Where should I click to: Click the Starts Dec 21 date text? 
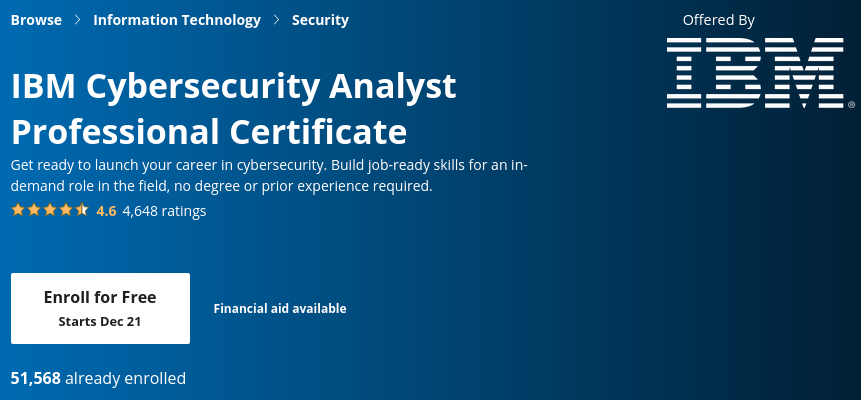(100, 321)
